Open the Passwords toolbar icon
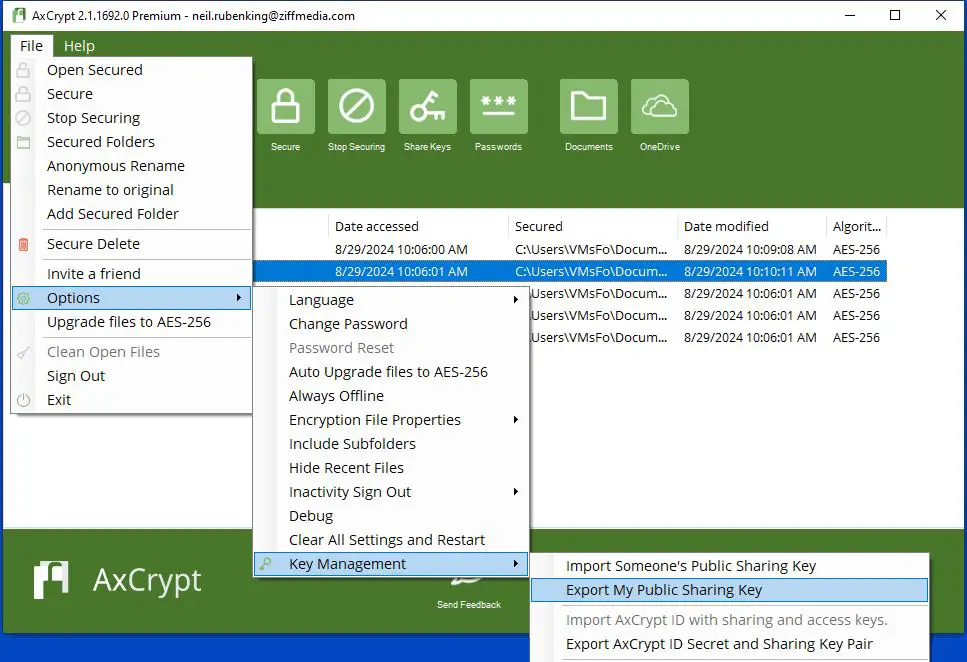 click(x=498, y=106)
